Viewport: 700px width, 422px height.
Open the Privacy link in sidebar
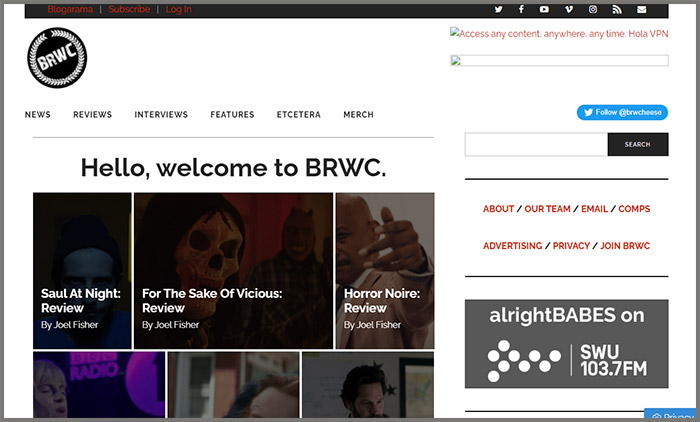(x=571, y=246)
